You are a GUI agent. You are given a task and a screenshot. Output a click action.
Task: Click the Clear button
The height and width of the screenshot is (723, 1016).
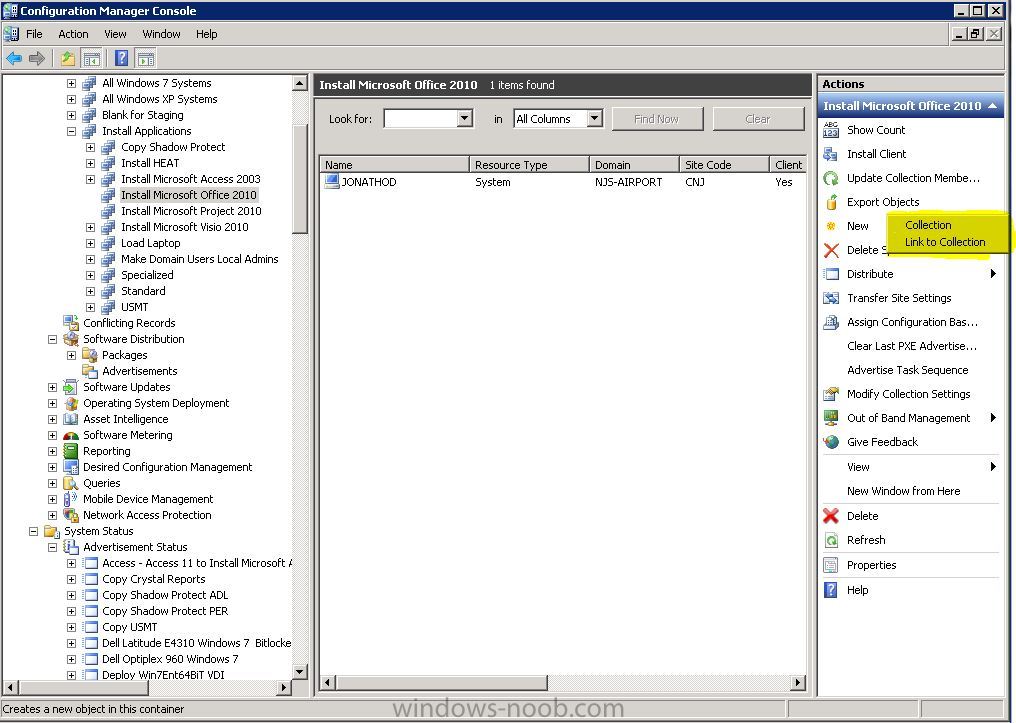758,119
